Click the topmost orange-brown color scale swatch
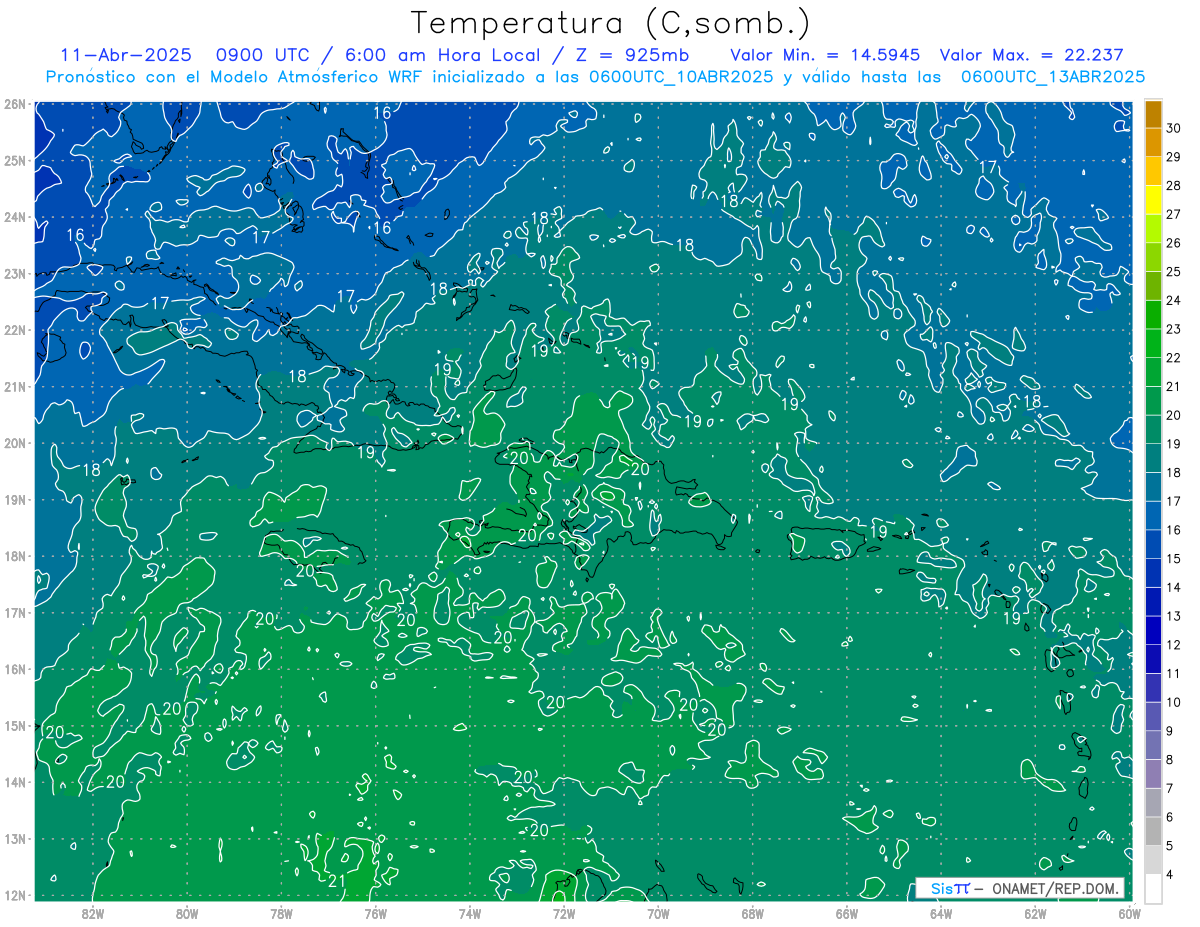 click(x=1153, y=114)
